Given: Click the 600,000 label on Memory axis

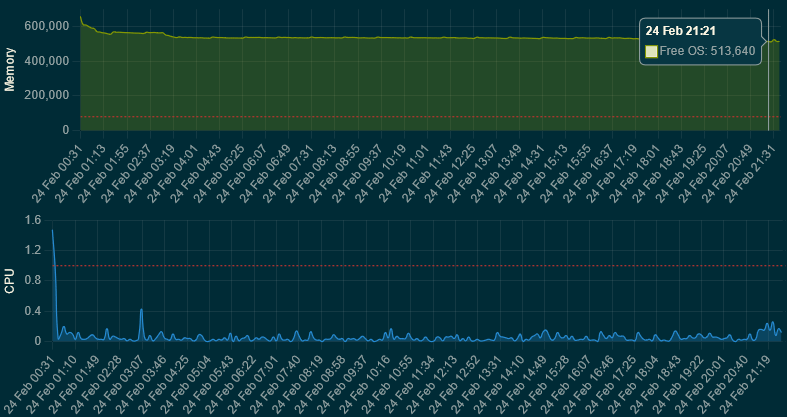Looking at the screenshot, I should (x=47, y=26).
